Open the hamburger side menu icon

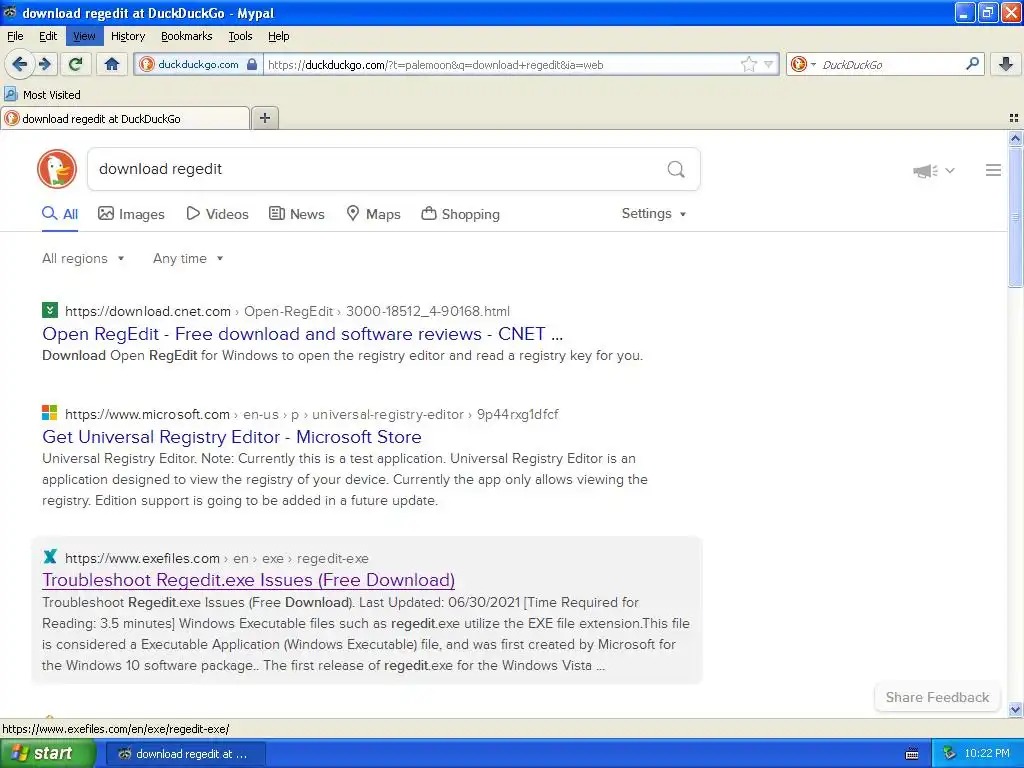pos(993,170)
